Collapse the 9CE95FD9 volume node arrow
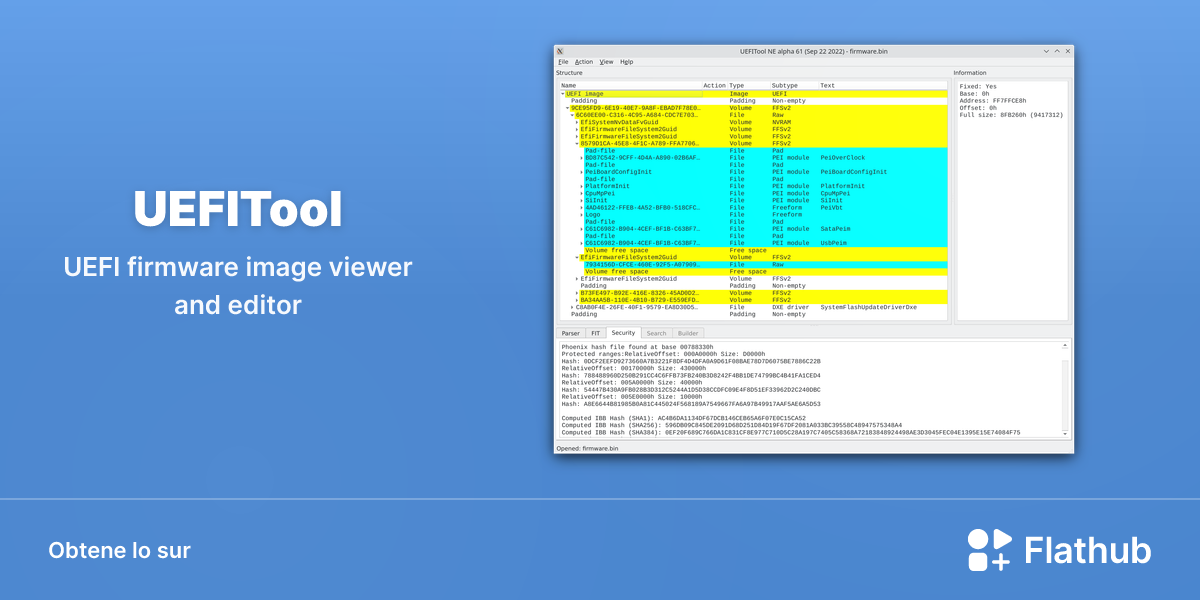 [568, 108]
